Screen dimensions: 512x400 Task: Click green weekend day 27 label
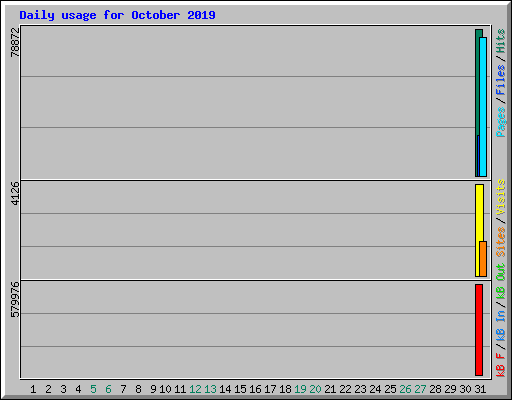420,389
